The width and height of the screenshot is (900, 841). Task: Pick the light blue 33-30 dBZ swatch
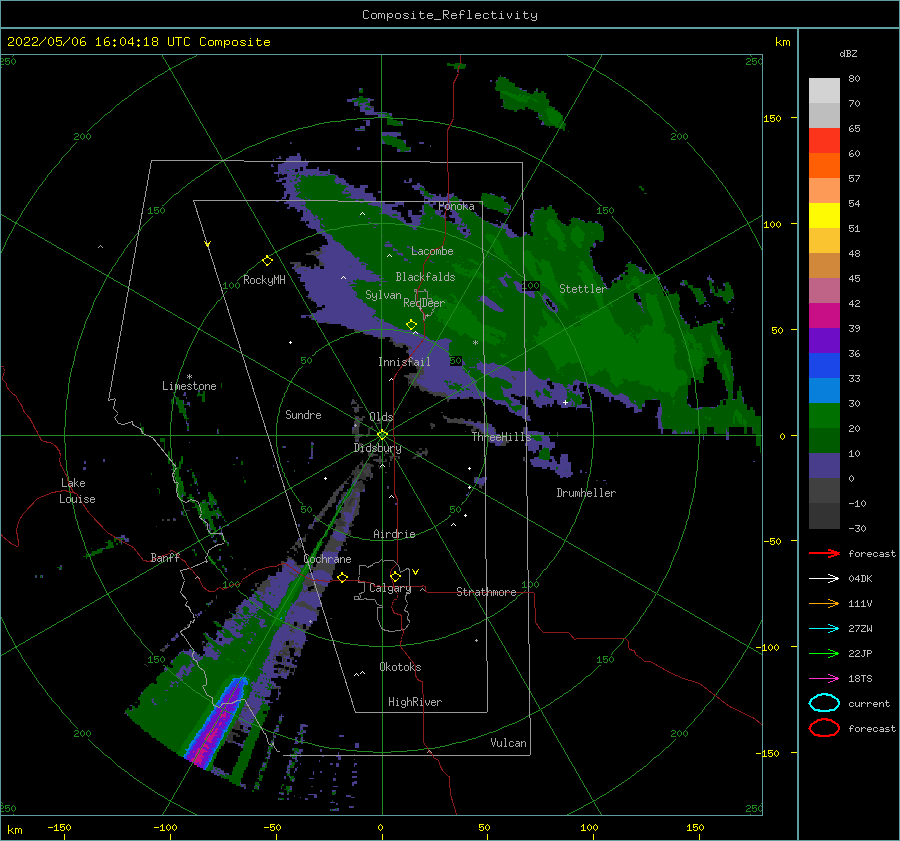click(x=824, y=390)
